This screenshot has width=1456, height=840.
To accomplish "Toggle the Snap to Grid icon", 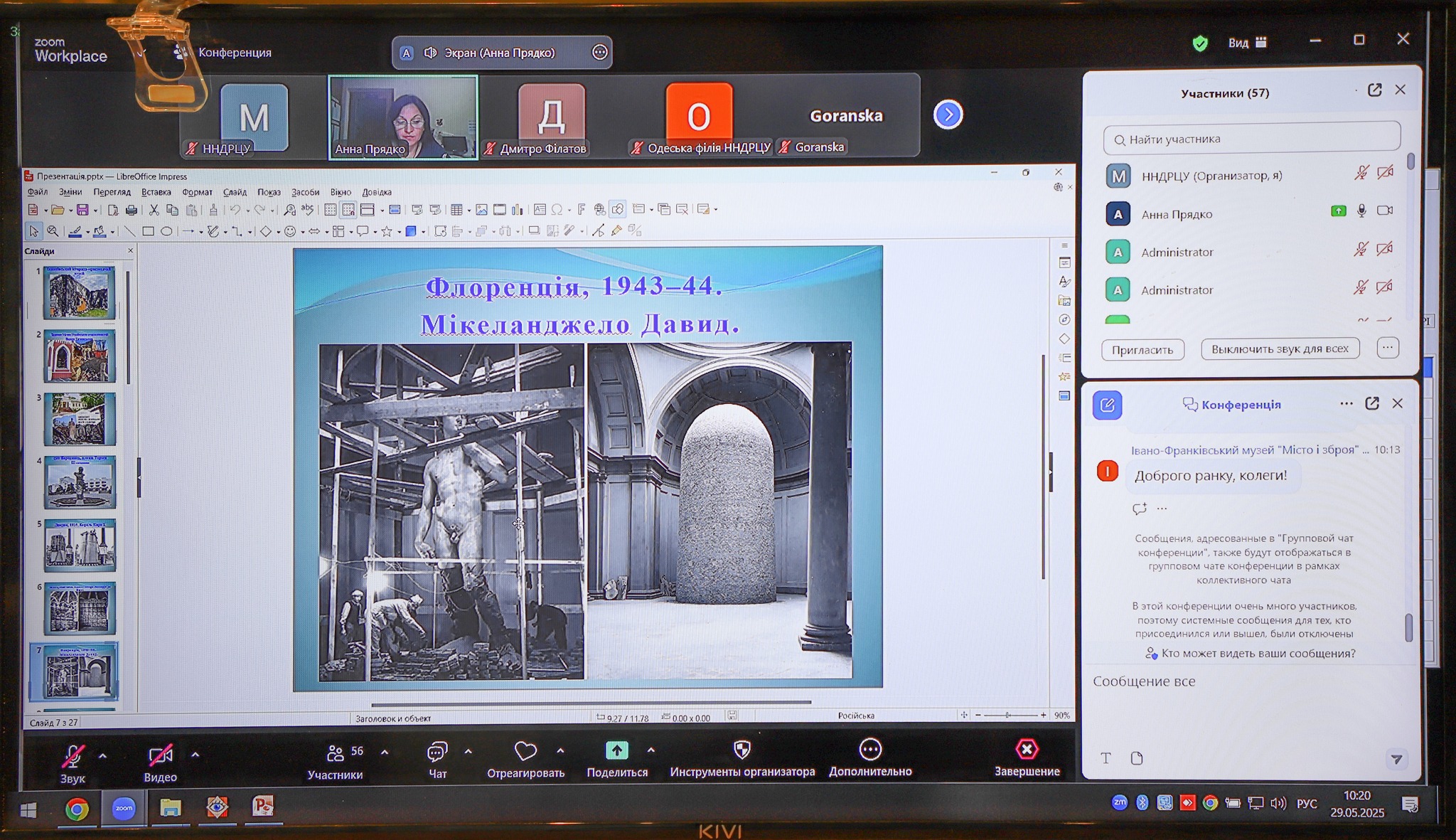I will [x=348, y=209].
